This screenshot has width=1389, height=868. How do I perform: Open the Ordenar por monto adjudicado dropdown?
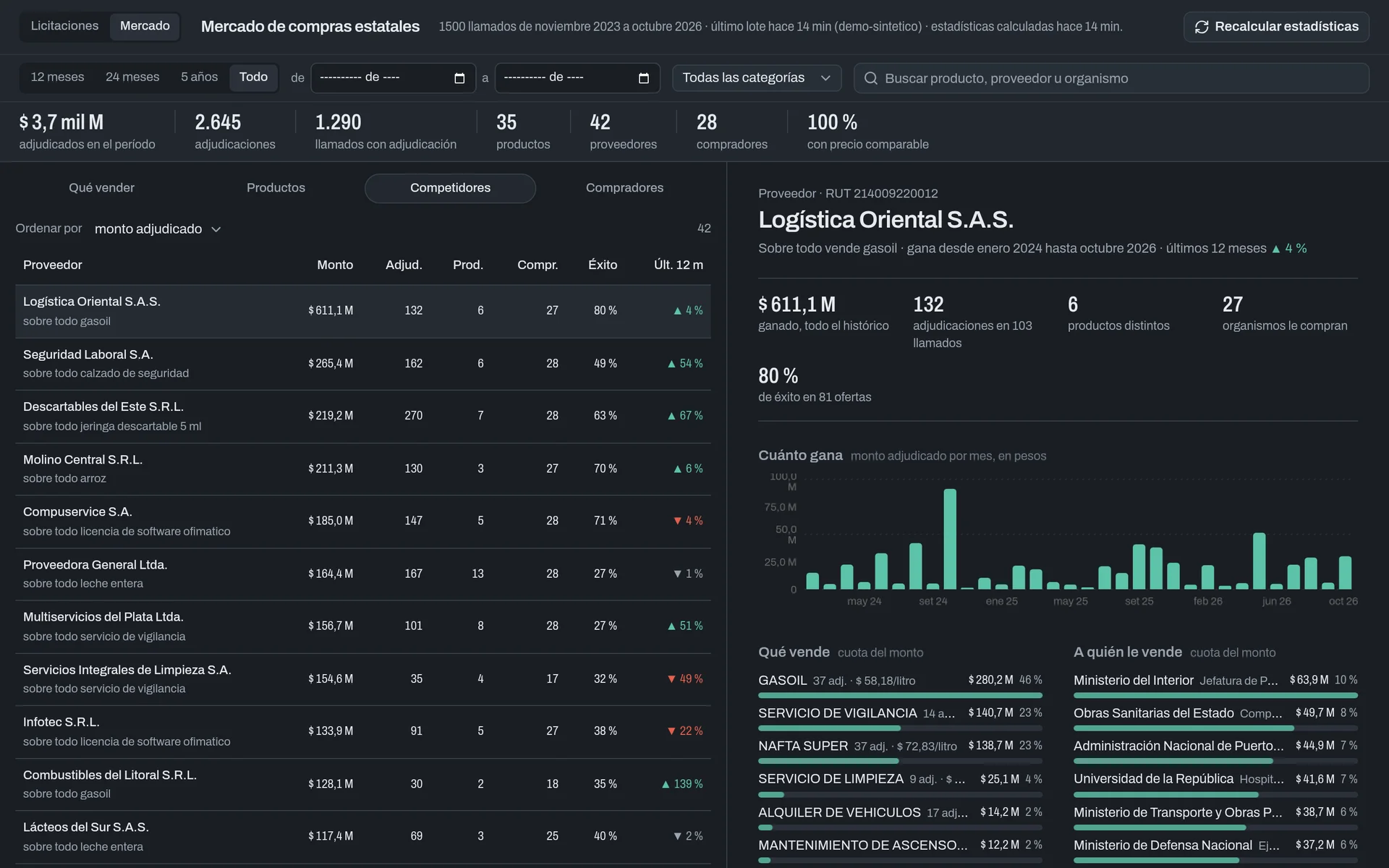click(157, 229)
